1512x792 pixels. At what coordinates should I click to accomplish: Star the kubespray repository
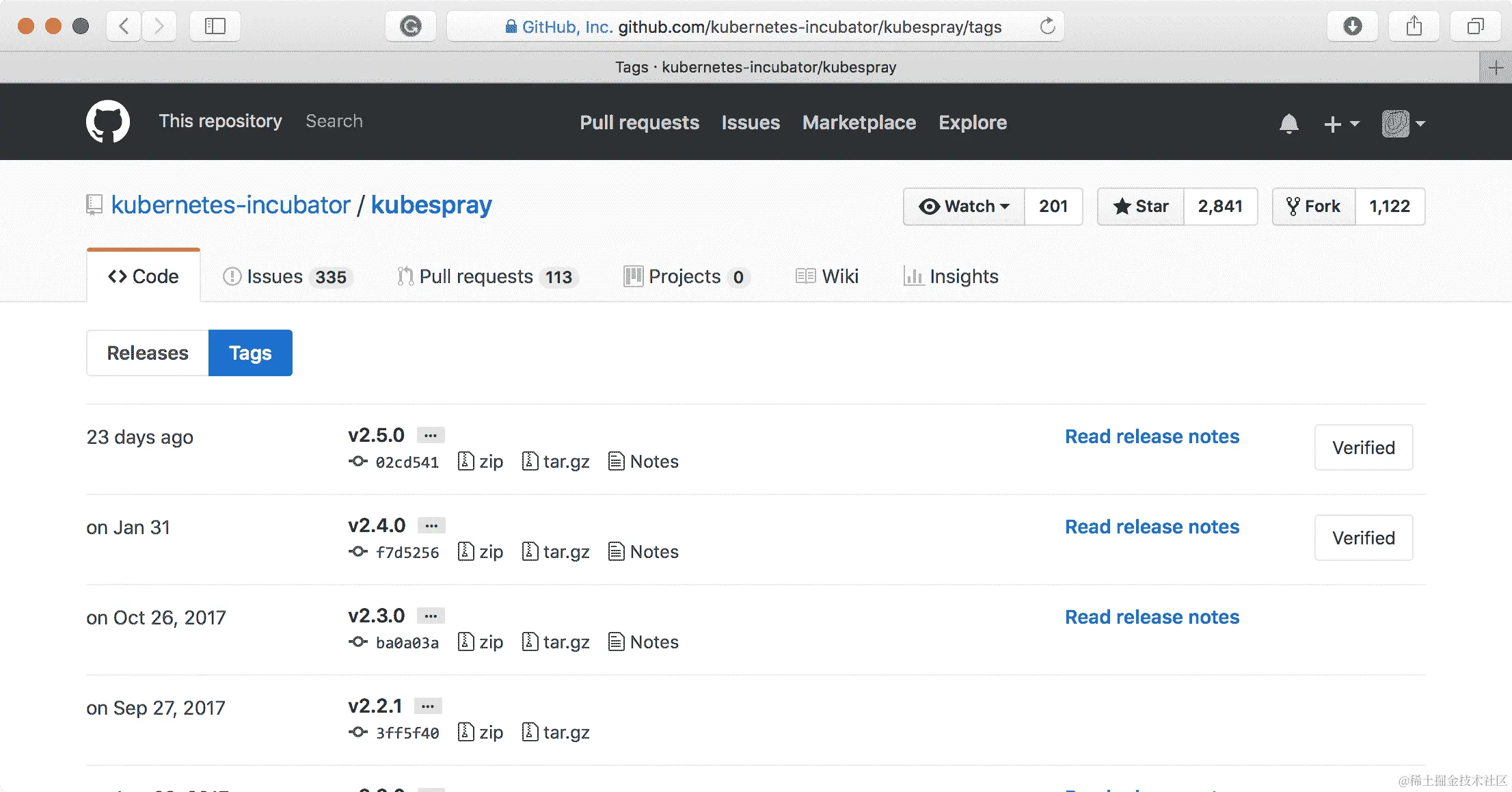(1141, 207)
